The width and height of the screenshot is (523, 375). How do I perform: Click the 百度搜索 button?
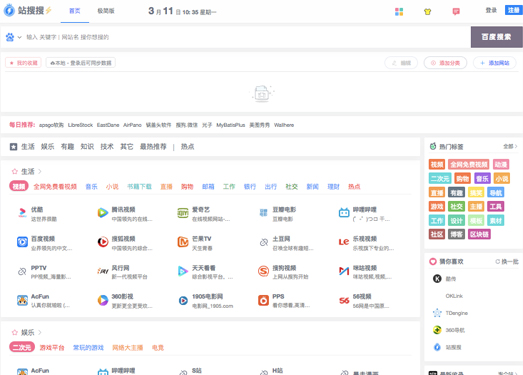pos(496,37)
